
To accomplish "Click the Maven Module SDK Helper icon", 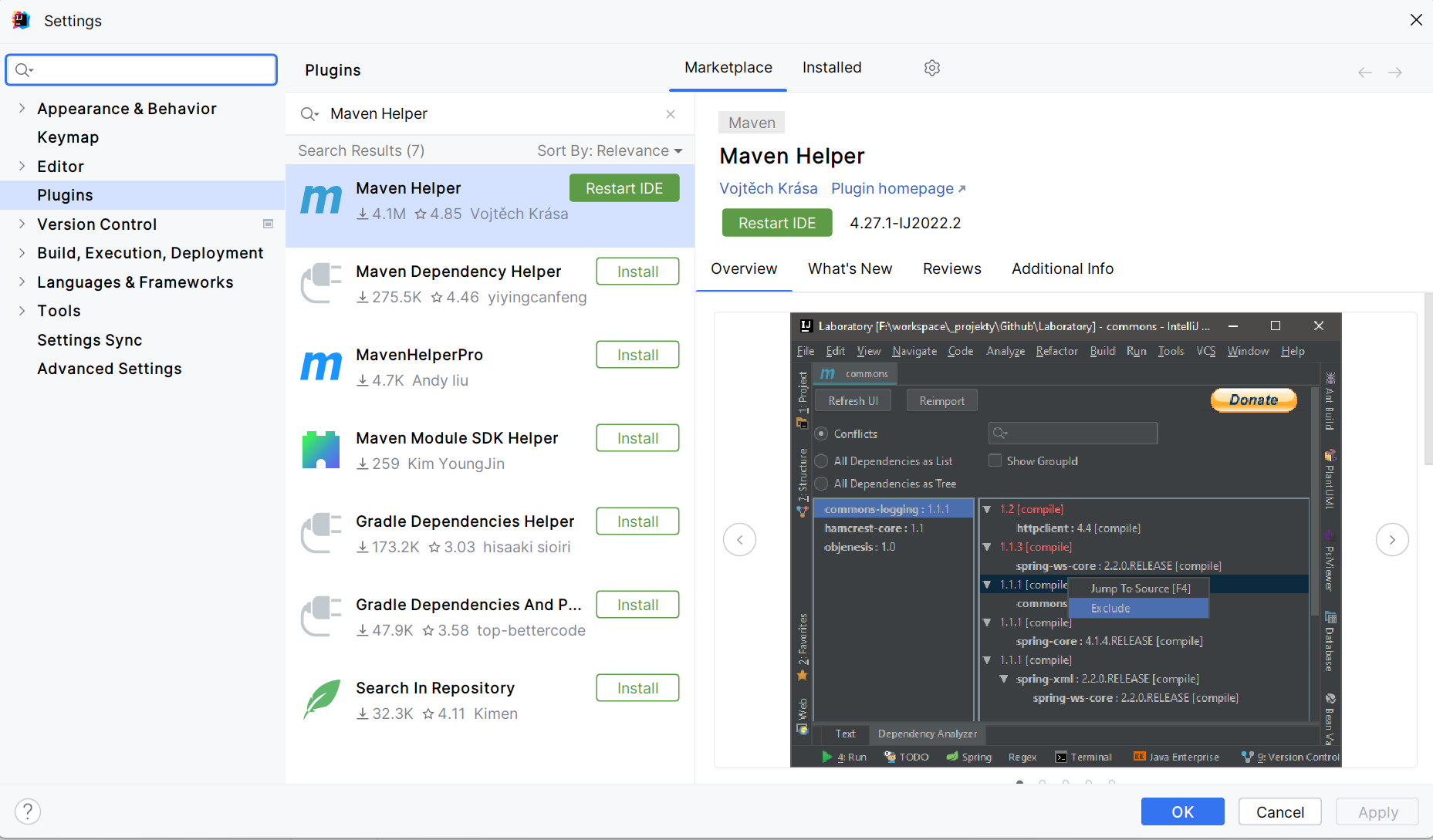I will click(x=321, y=450).
